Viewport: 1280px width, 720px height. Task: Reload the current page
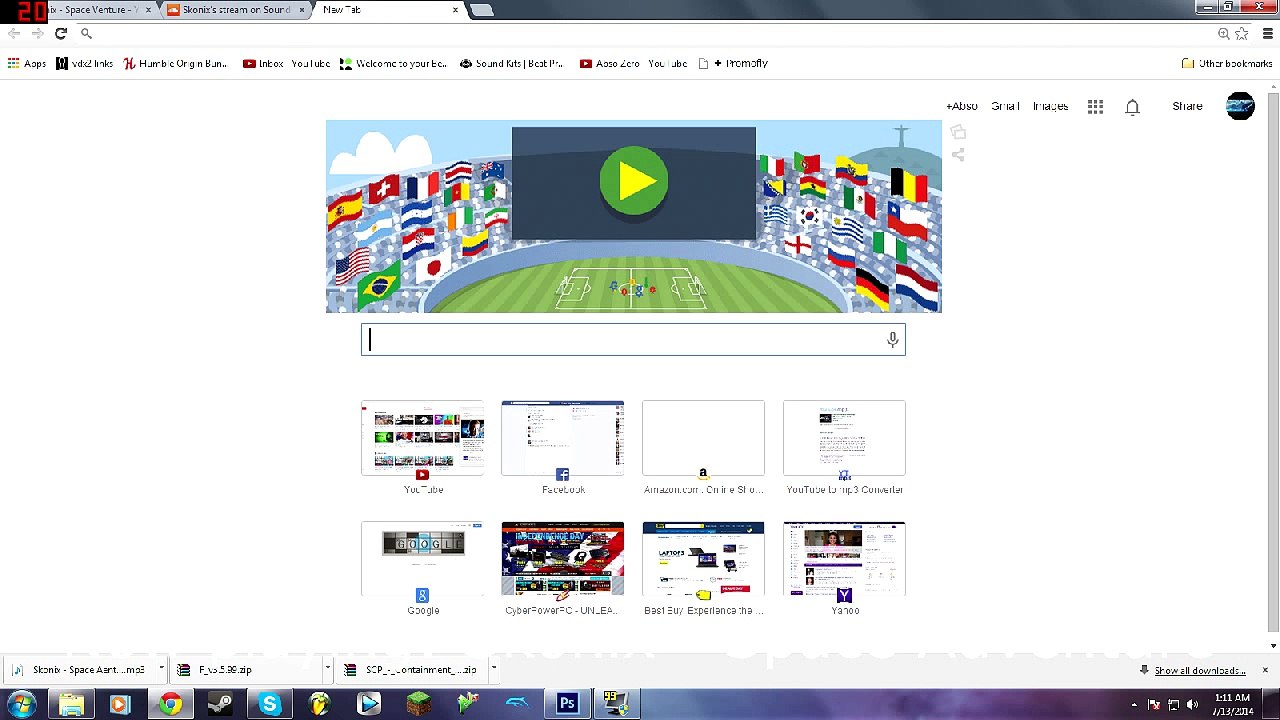click(x=61, y=33)
